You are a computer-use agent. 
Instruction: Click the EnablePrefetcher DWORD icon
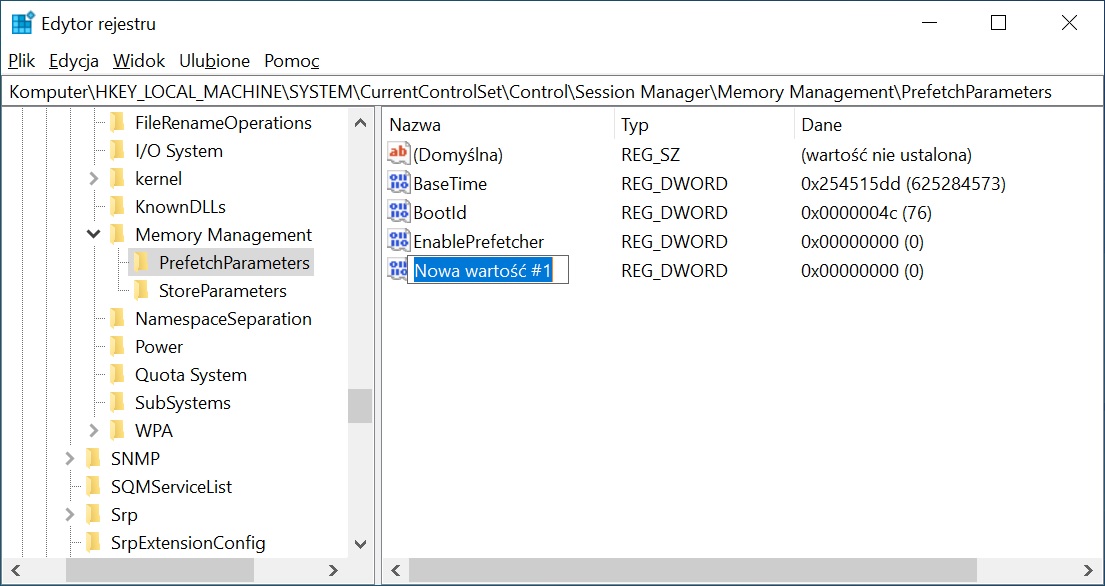coord(398,241)
